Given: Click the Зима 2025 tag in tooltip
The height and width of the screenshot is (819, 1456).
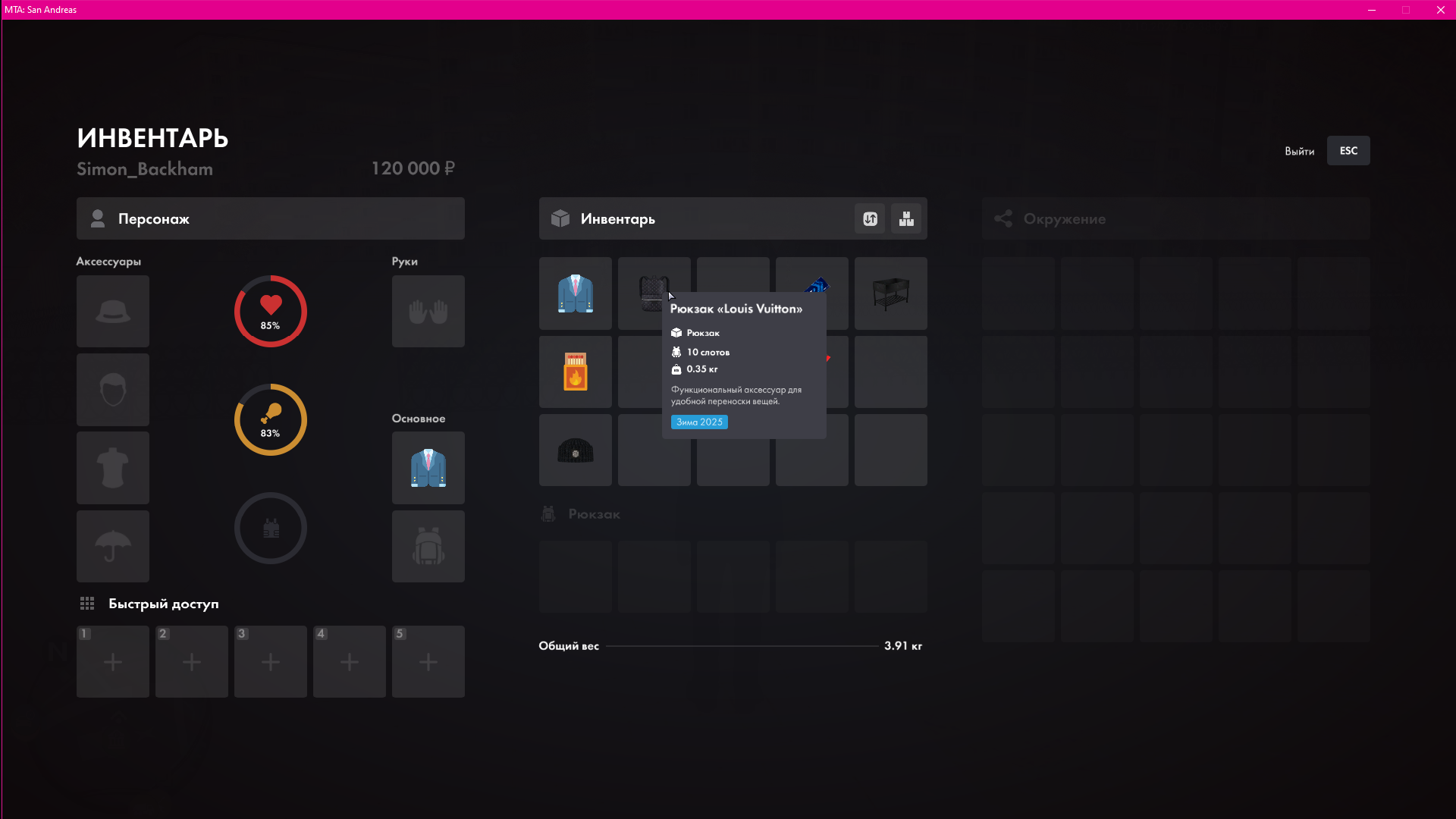Looking at the screenshot, I should tap(699, 422).
